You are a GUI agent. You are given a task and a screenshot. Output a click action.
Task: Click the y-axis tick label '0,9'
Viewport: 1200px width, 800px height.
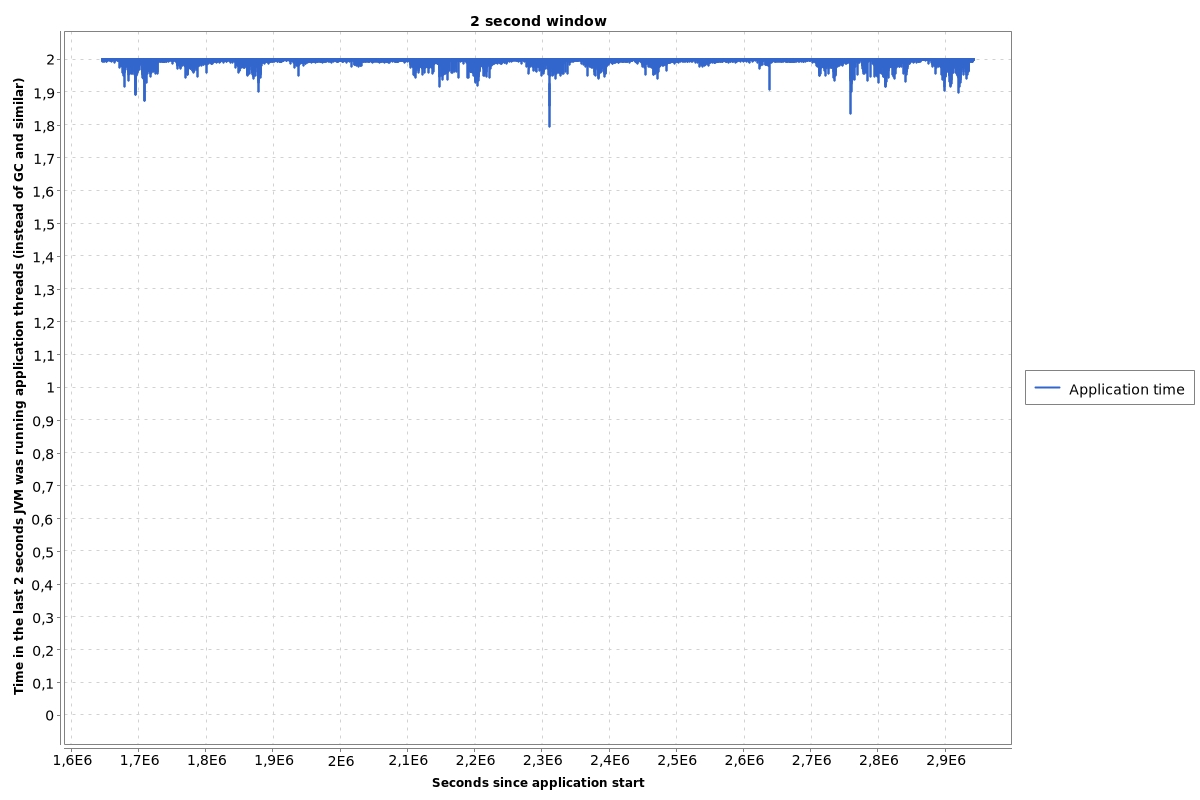45,421
